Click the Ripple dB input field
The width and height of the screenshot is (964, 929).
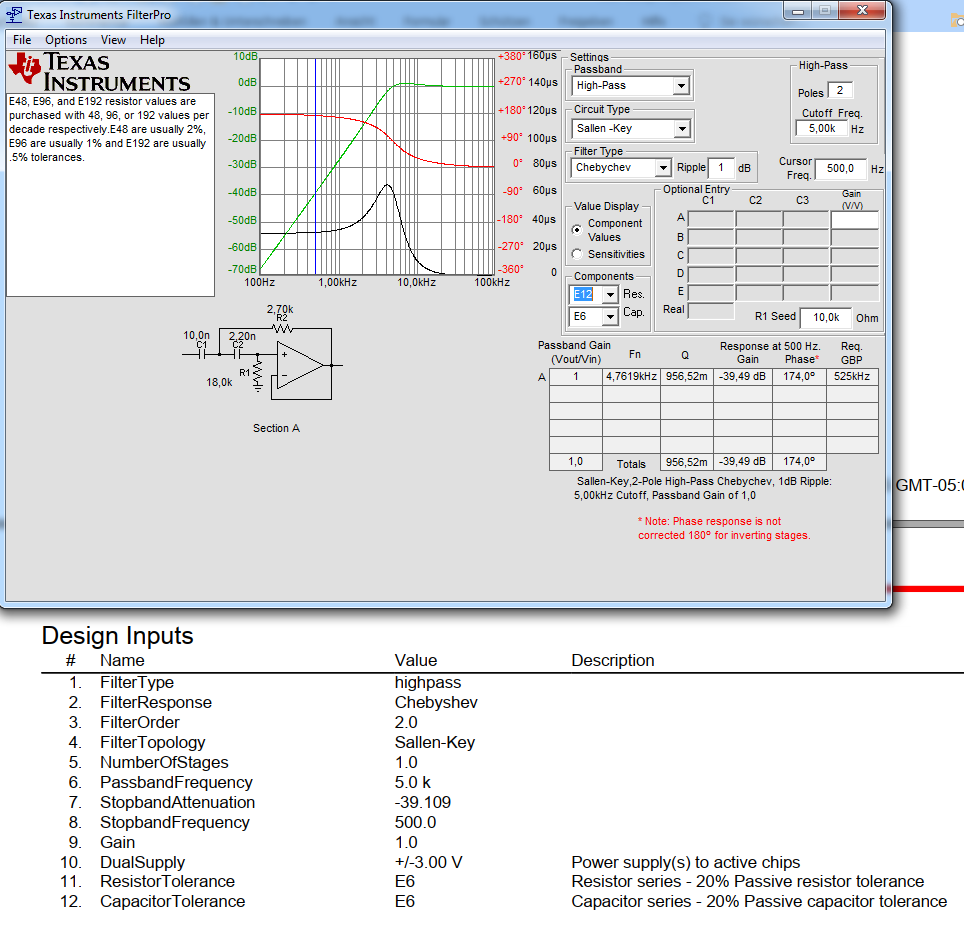click(x=721, y=167)
